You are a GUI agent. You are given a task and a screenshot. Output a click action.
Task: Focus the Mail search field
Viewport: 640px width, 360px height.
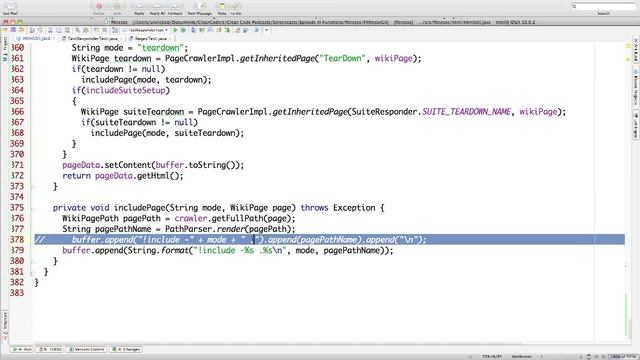click(x=603, y=6)
